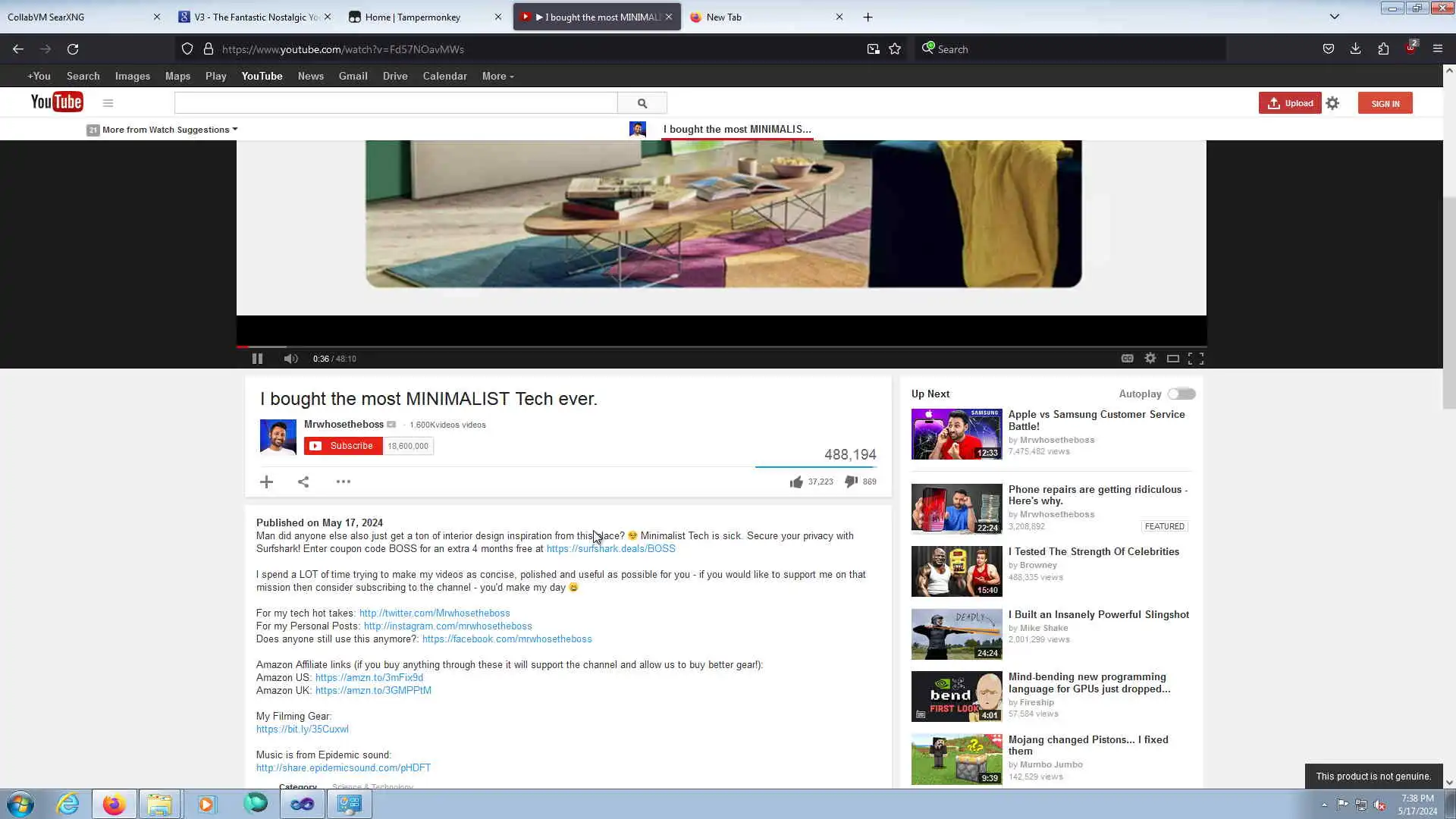Mute the video volume speaker icon

pyautogui.click(x=290, y=359)
